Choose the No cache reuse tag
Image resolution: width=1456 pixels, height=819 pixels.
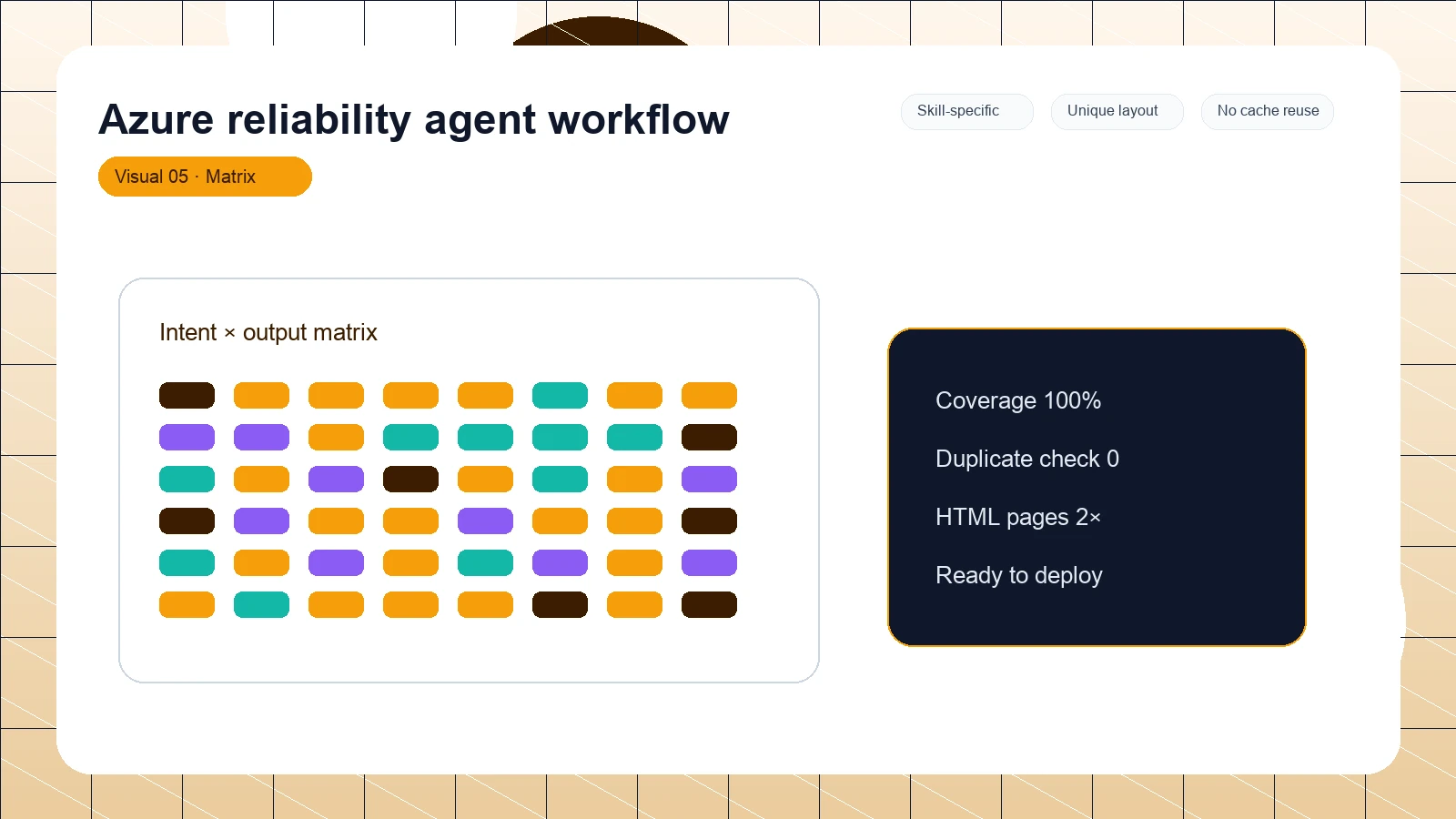(x=1267, y=111)
